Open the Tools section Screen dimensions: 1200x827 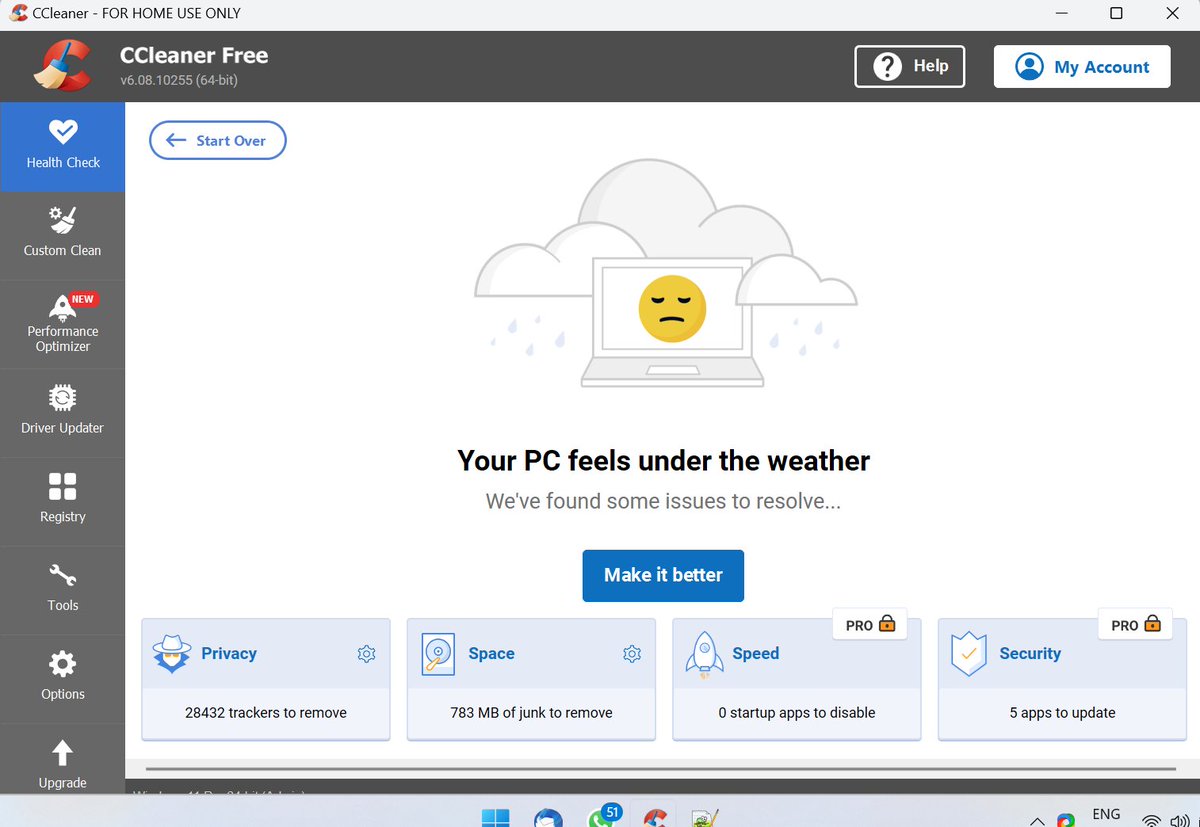[x=62, y=590]
